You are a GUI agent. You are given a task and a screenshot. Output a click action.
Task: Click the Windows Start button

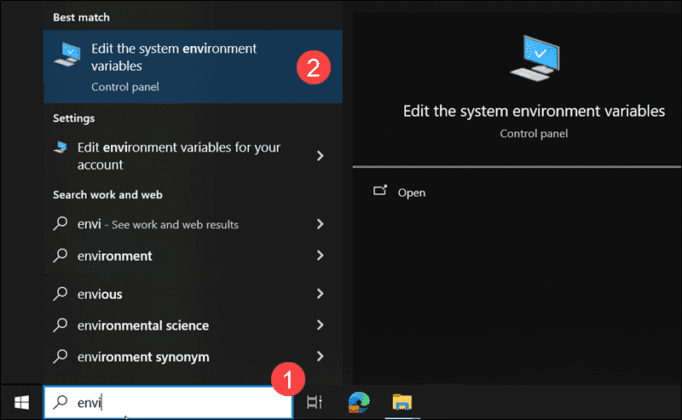21,402
